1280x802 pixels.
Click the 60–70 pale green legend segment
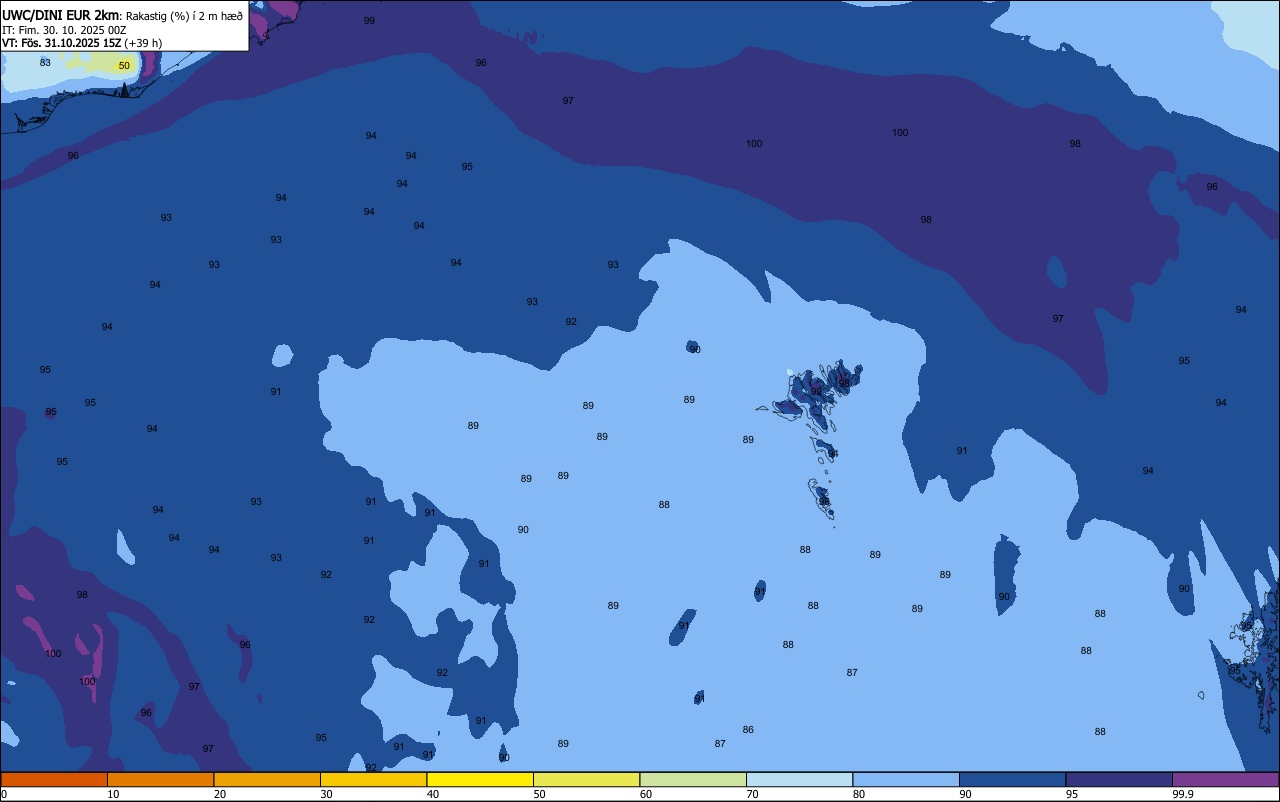(693, 779)
